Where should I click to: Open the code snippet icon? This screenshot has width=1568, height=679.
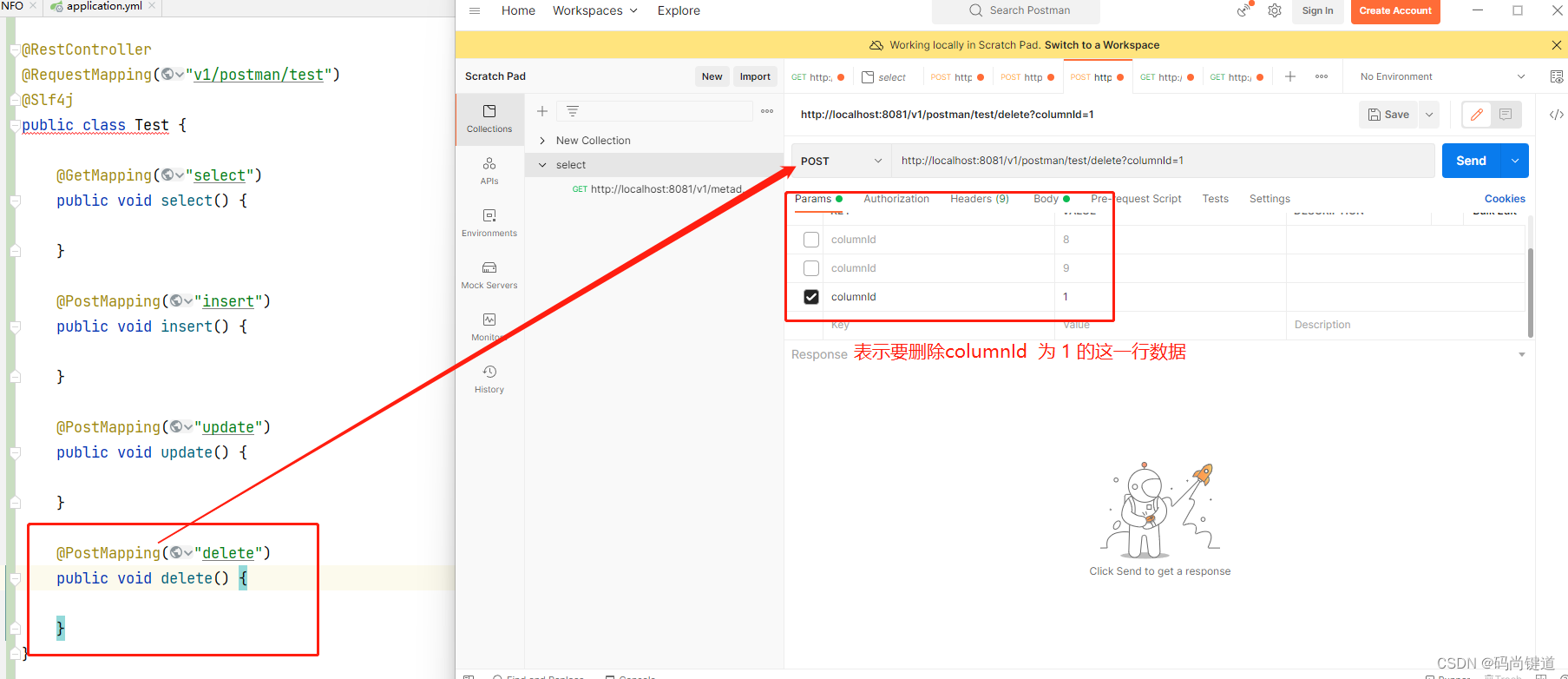(1557, 115)
